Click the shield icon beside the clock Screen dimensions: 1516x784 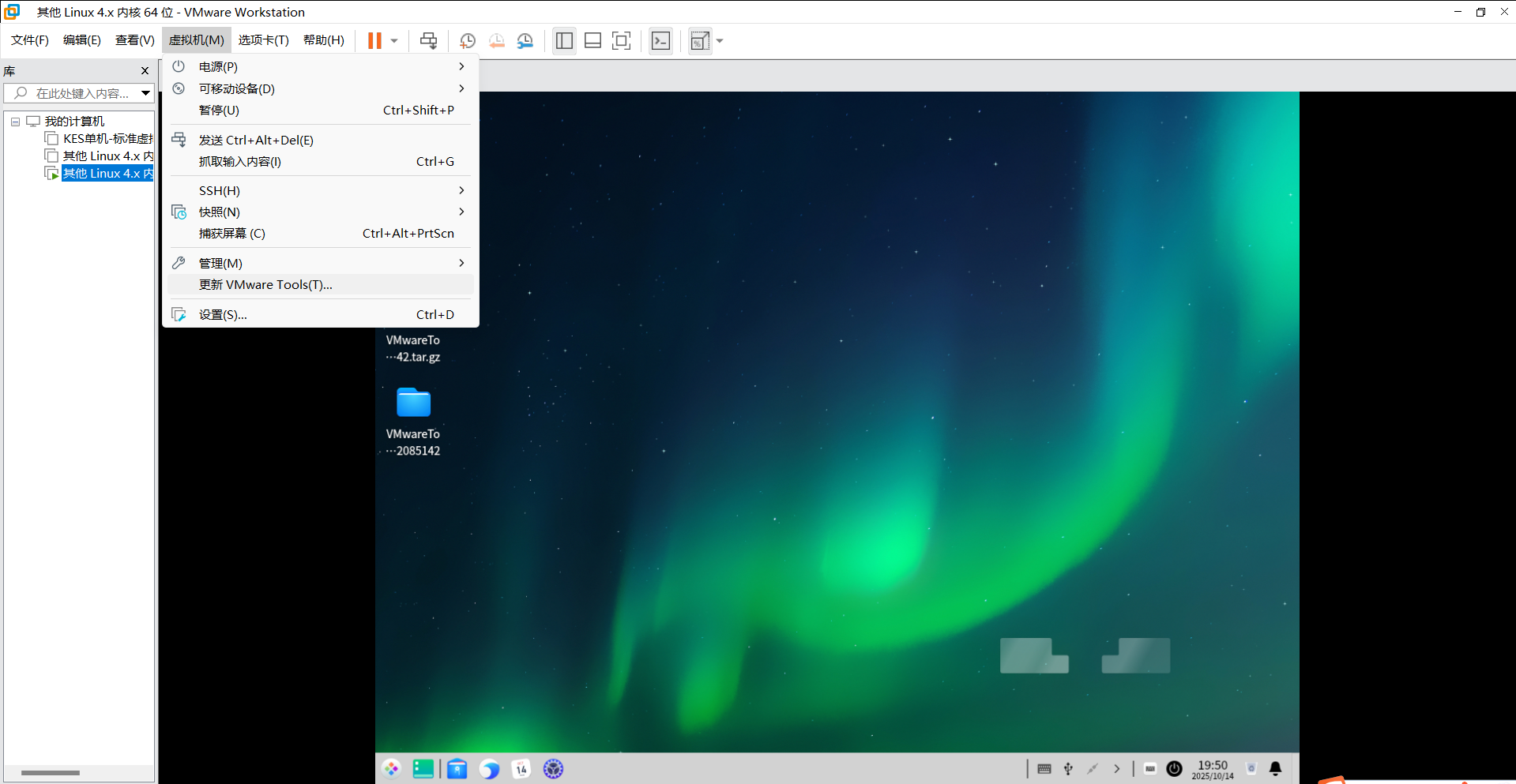(x=1251, y=768)
